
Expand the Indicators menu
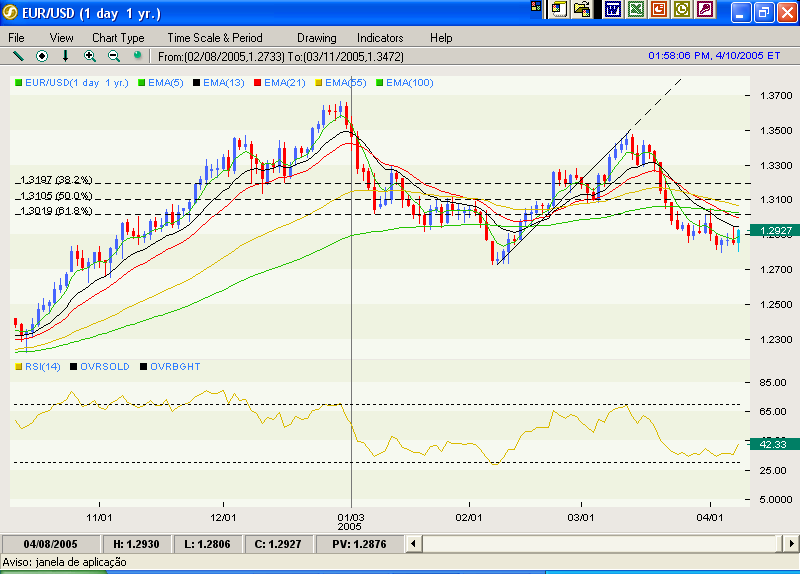pyautogui.click(x=380, y=37)
